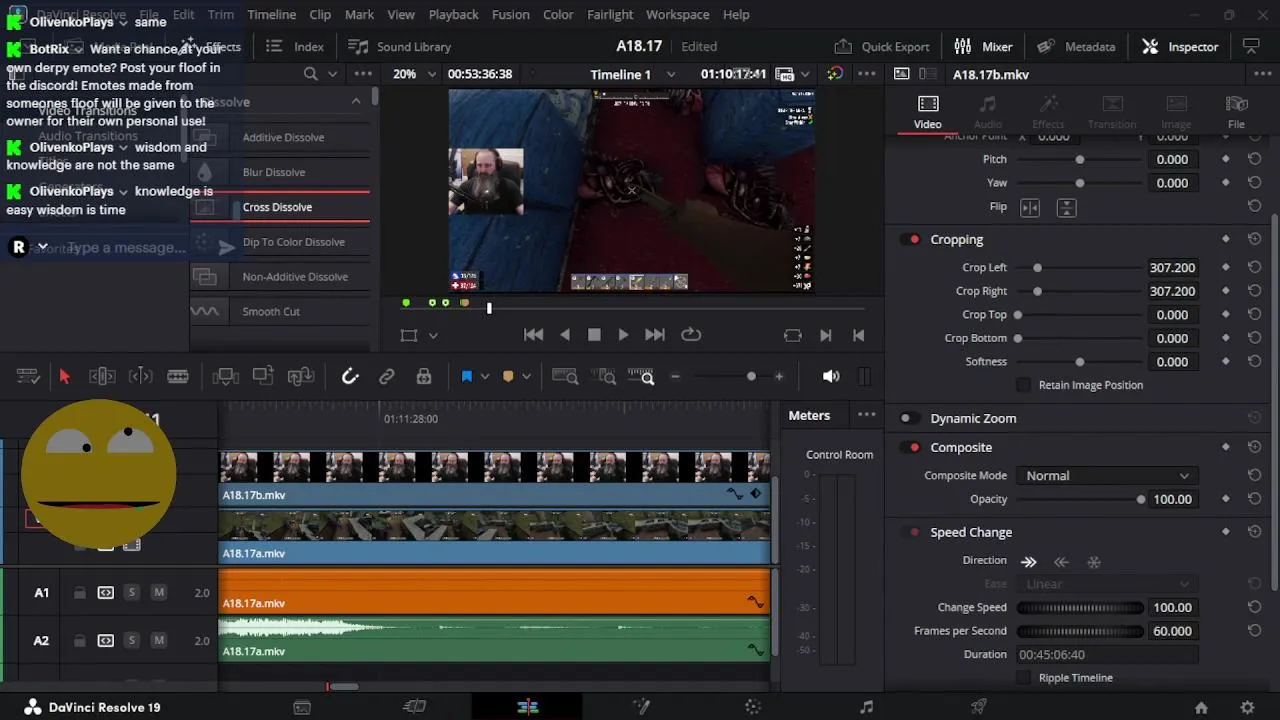Open the Edit menu
The width and height of the screenshot is (1280, 720).
(x=184, y=14)
